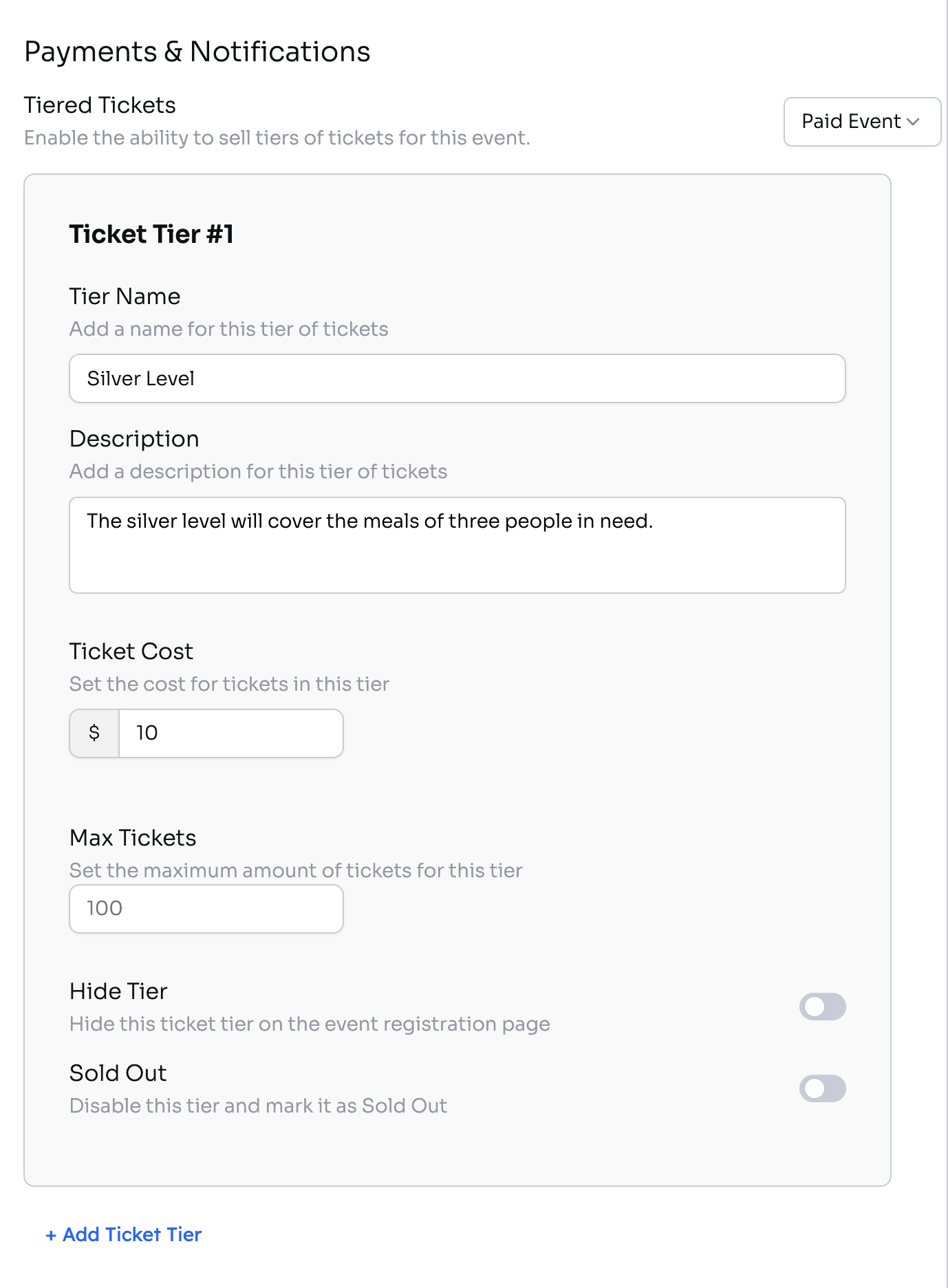The height and width of the screenshot is (1288, 948).
Task: Click the Hide Tier label text
Action: (x=119, y=991)
